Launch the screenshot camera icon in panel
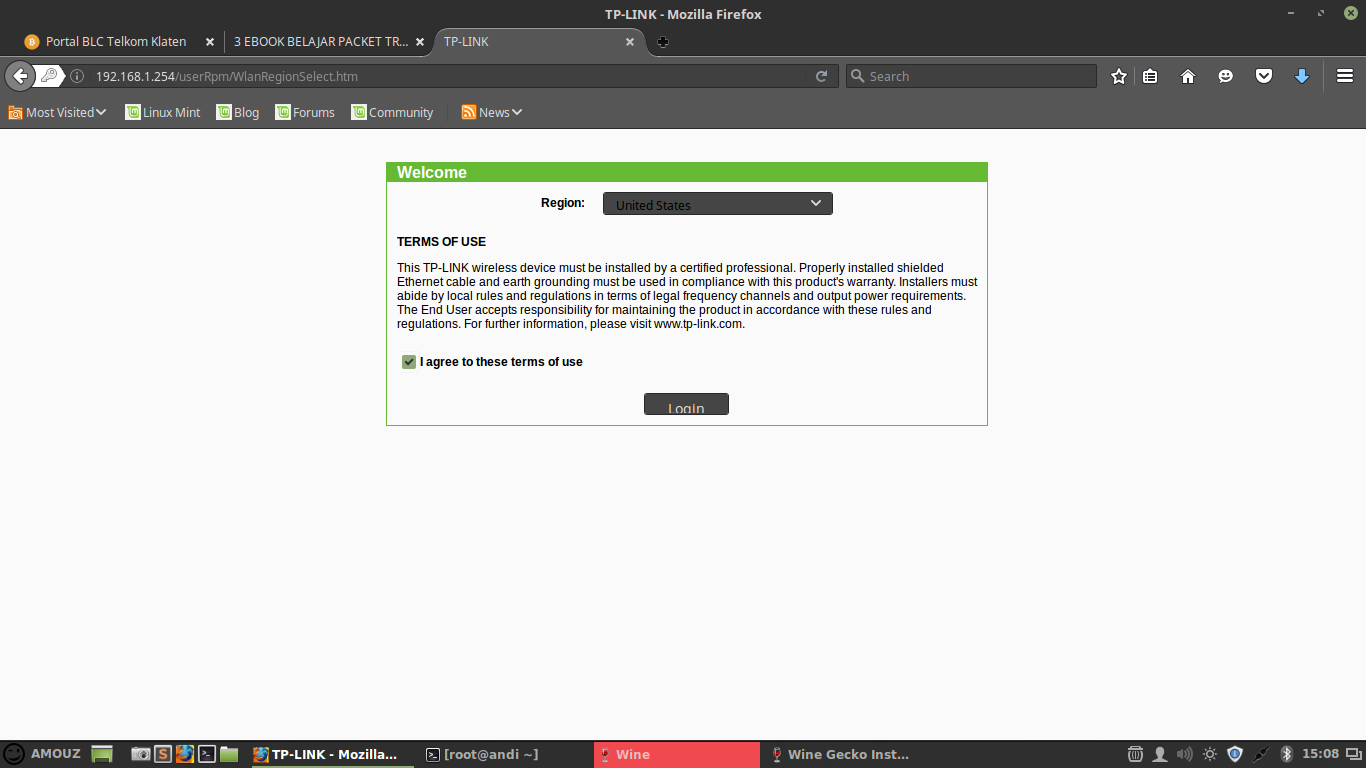Viewport: 1366px width, 768px height. tap(141, 754)
